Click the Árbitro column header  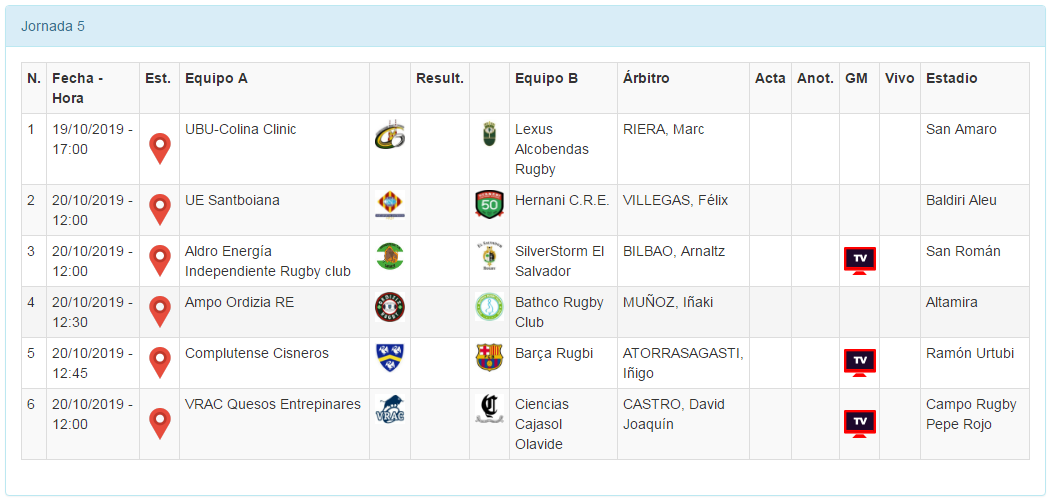[646, 78]
